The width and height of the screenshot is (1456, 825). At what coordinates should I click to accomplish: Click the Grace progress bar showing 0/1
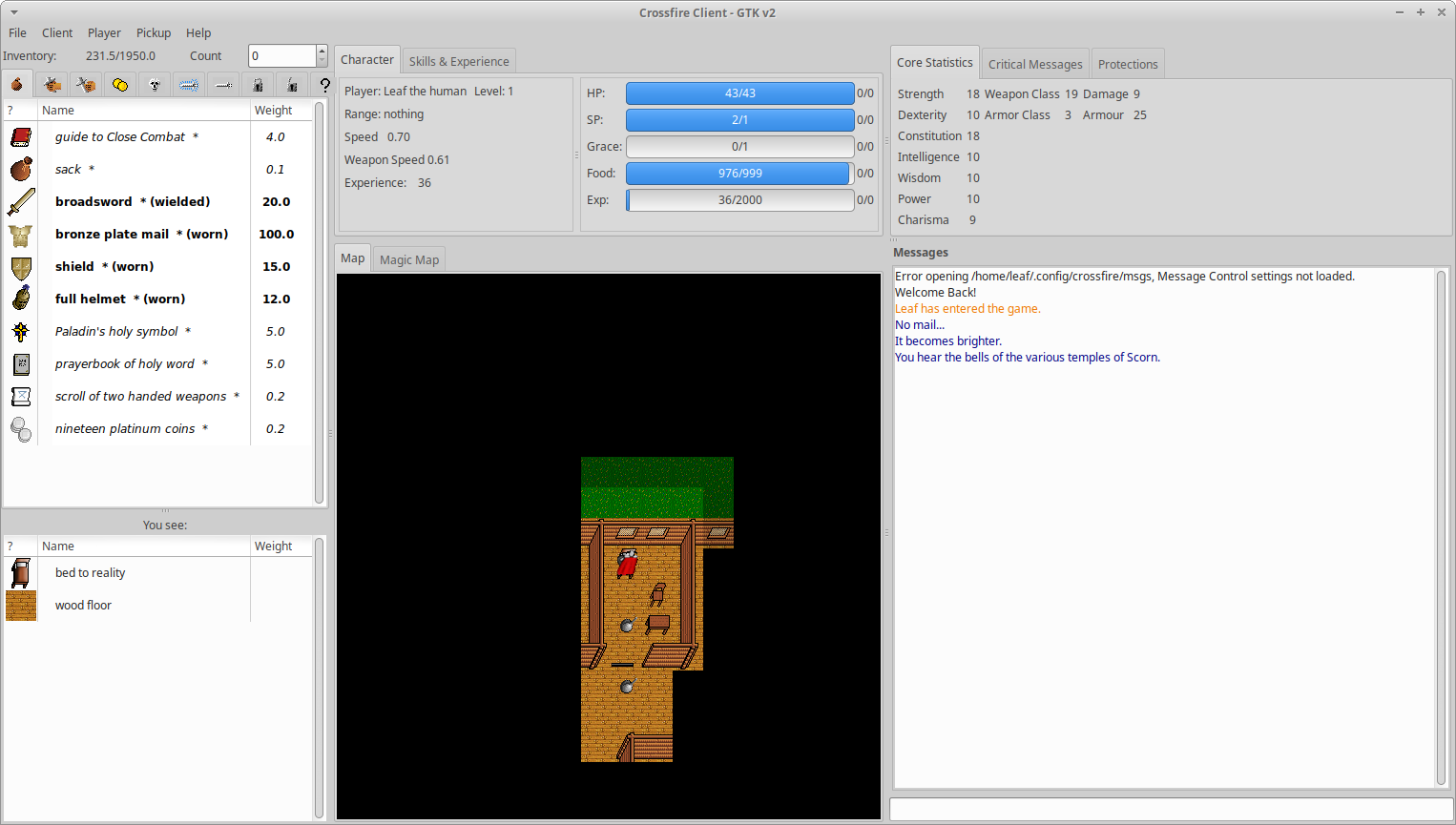pos(740,147)
